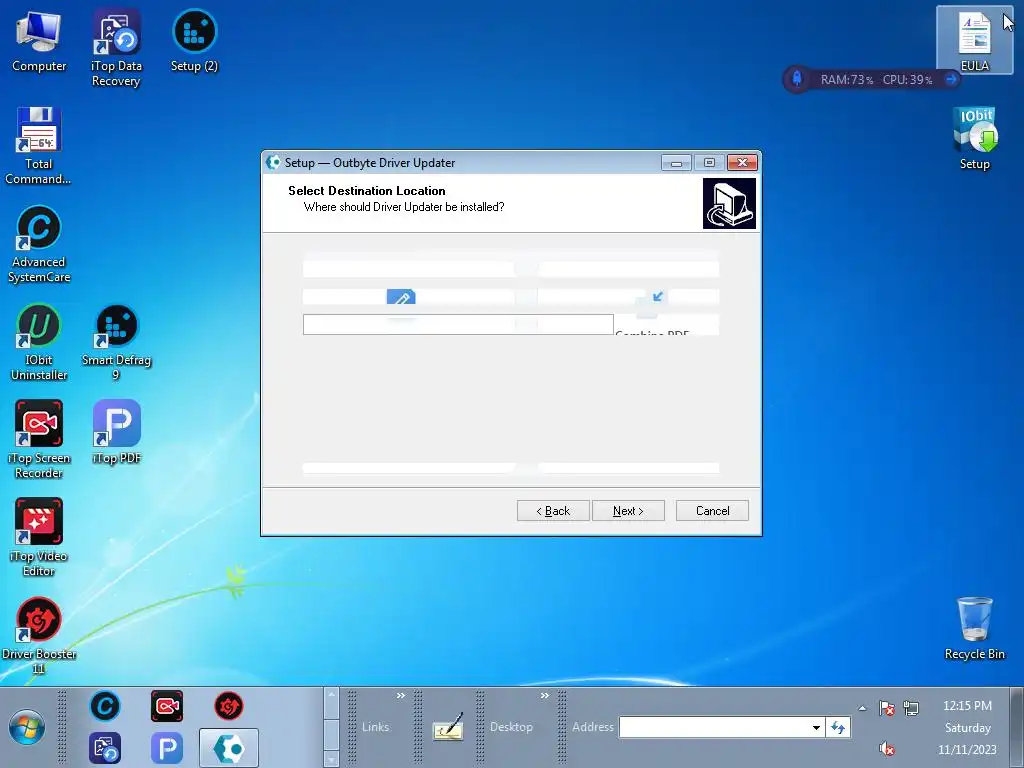Click the Links toolbar label
This screenshot has height=768, width=1024.
click(376, 727)
